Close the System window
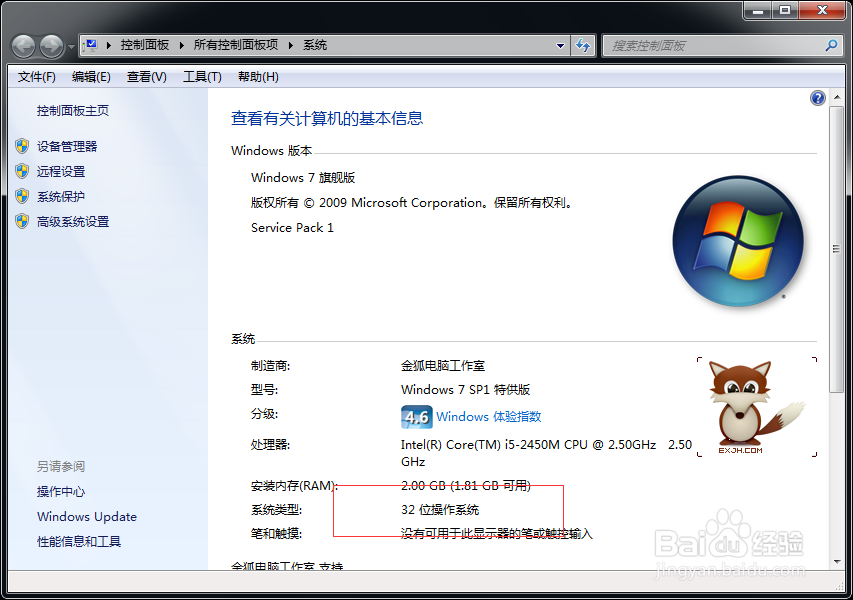Screen dimensions: 853x600 coord(823,10)
